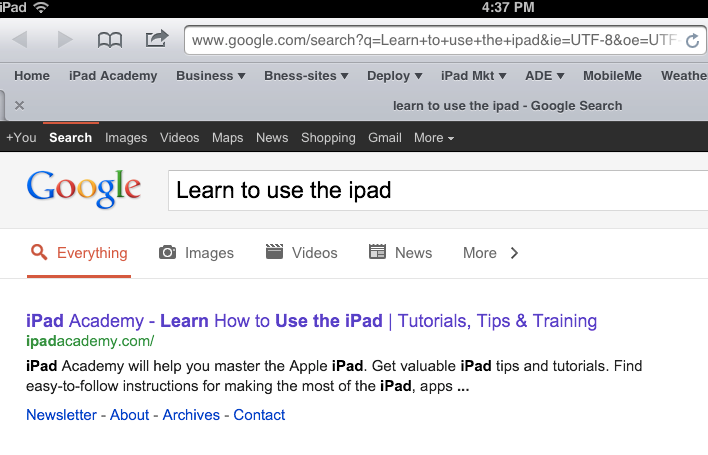Click the magnifier icon beside Everything
Image resolution: width=708 pixels, height=455 pixels.
39,252
